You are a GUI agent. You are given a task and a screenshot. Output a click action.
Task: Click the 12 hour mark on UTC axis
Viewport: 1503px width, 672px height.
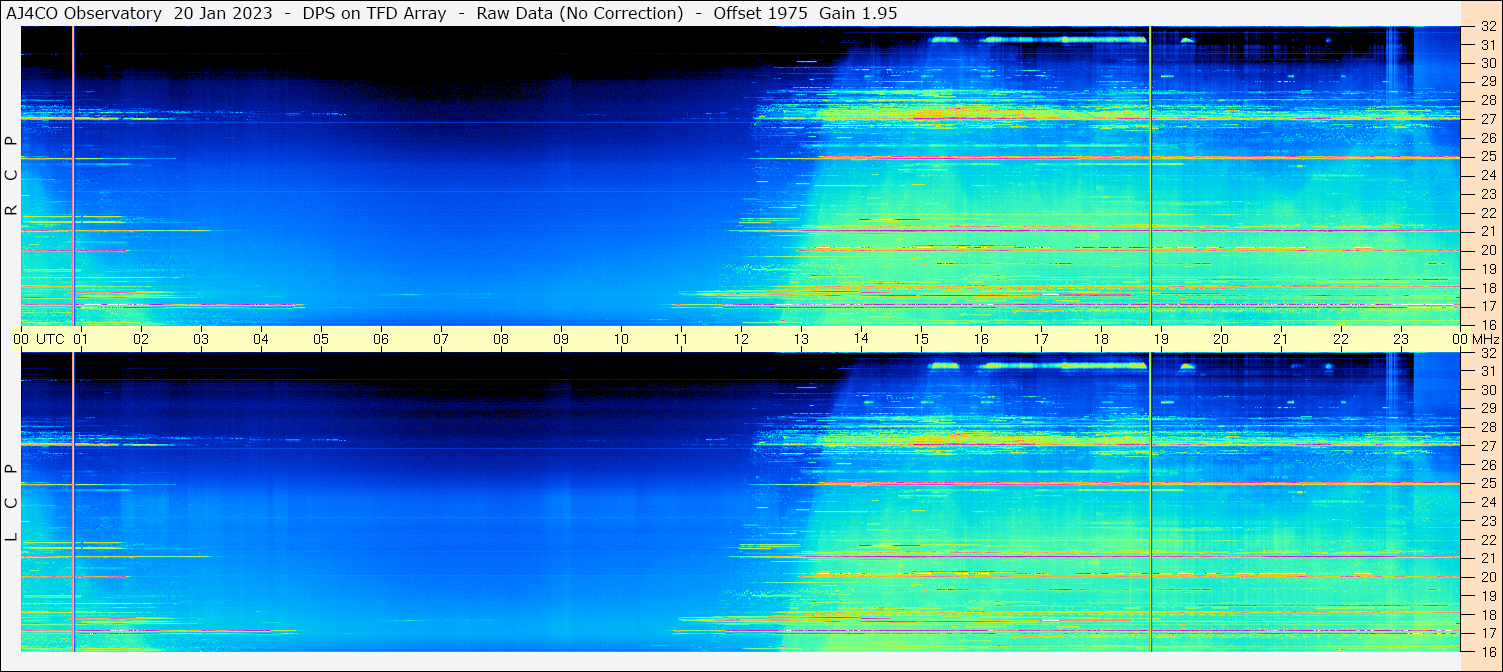pyautogui.click(x=741, y=339)
